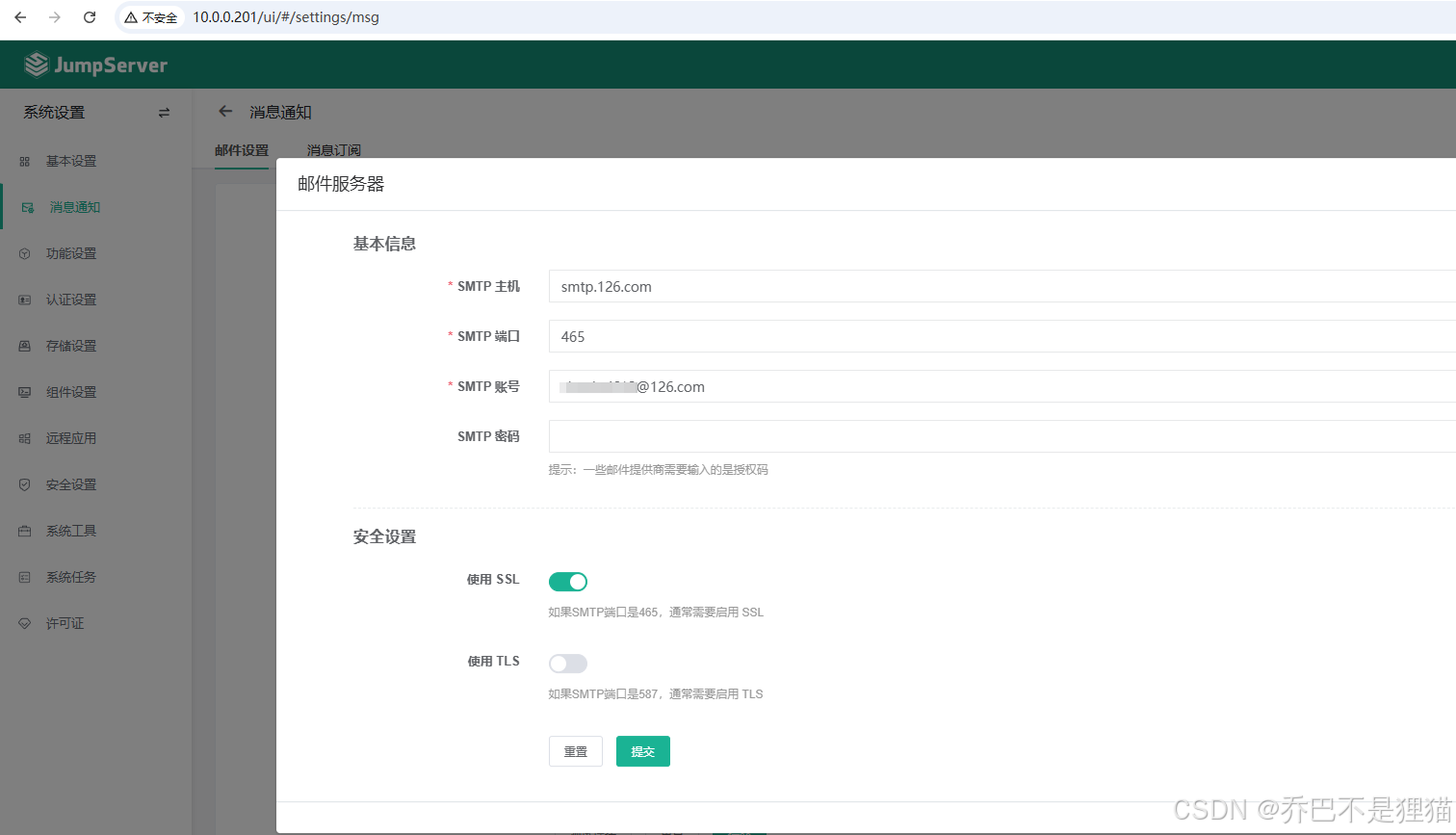
Task: Click the 重置 button
Action: 576,751
